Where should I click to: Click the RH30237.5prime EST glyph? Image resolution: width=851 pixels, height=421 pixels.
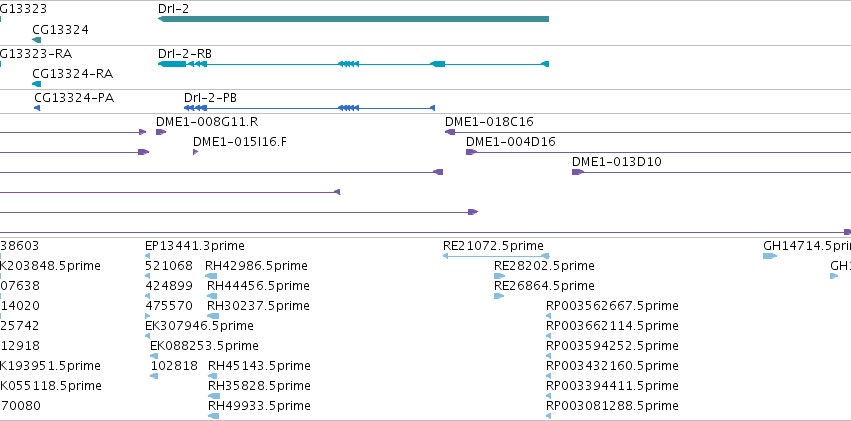[x=213, y=316]
